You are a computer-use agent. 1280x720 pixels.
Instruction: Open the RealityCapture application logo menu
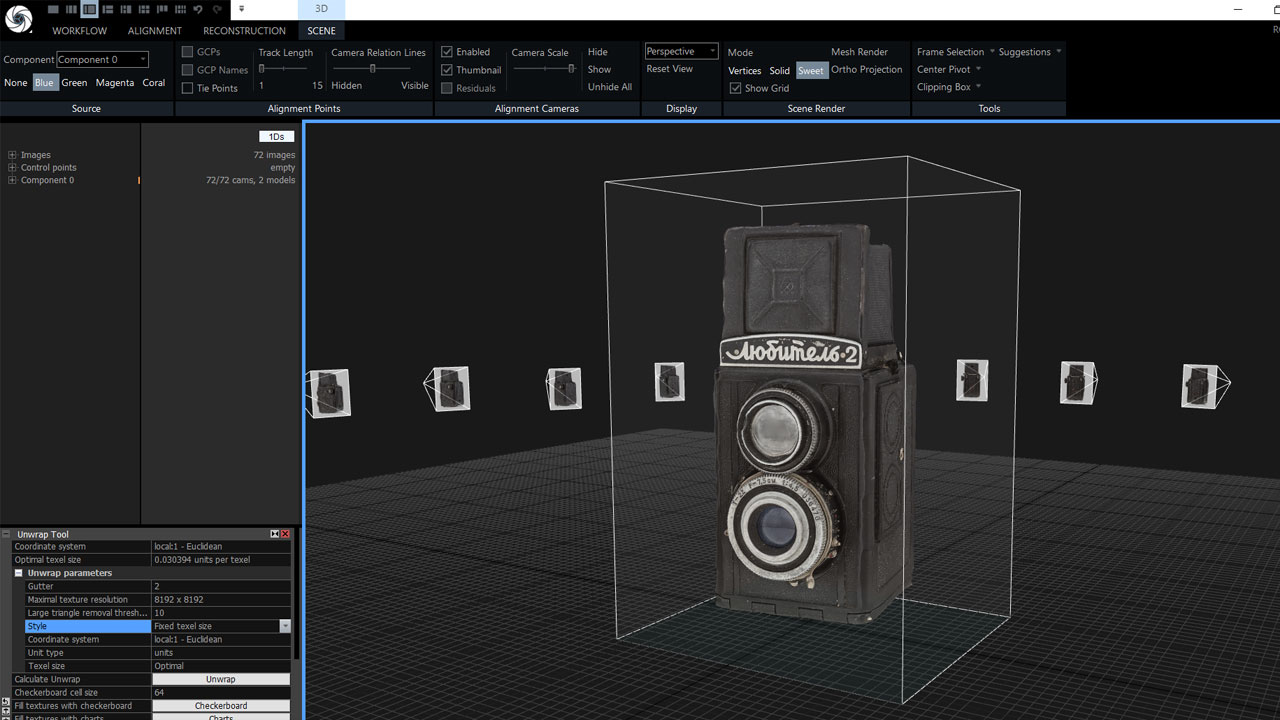[x=18, y=18]
